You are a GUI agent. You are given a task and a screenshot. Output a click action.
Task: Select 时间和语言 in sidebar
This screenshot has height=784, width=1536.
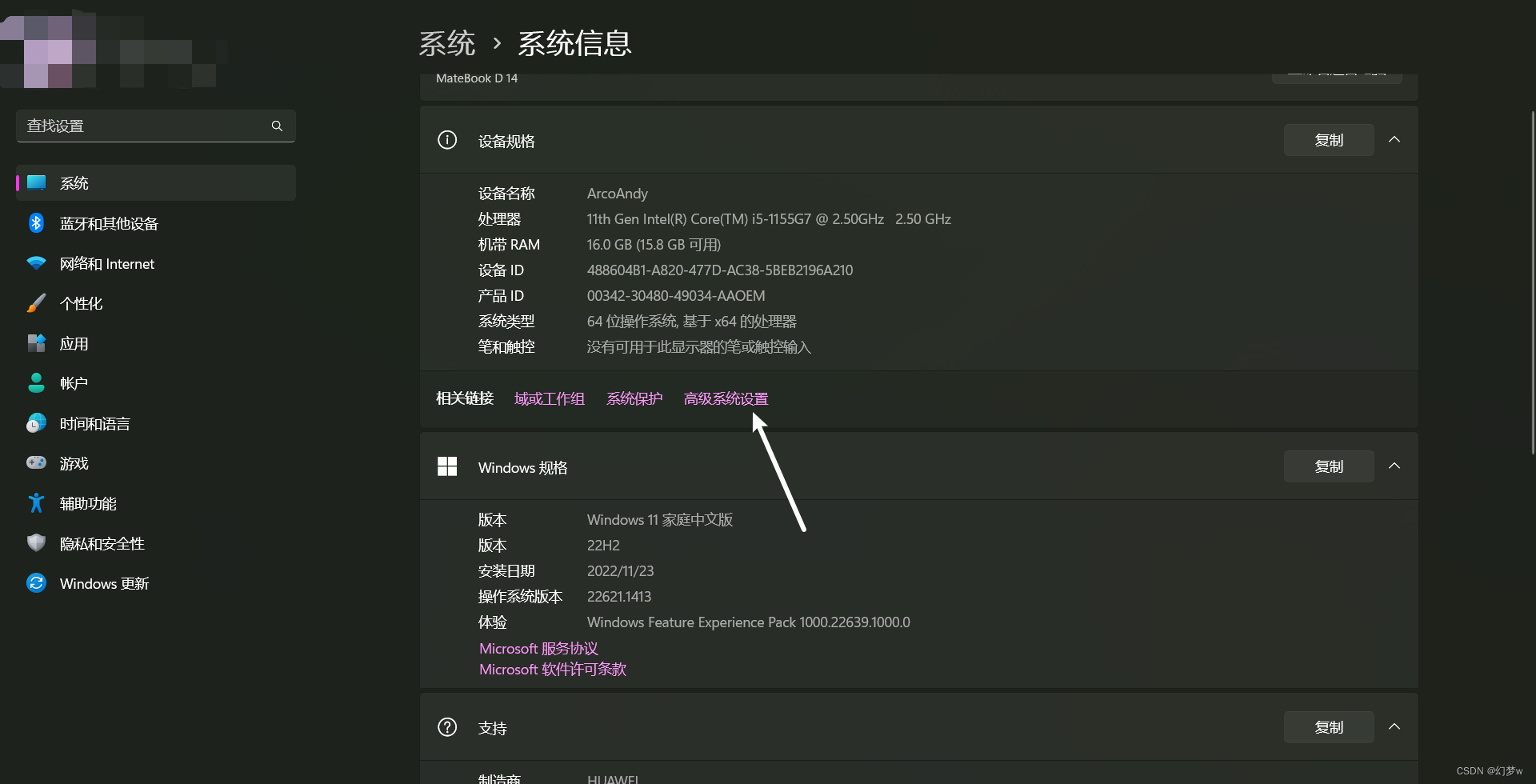coord(156,423)
